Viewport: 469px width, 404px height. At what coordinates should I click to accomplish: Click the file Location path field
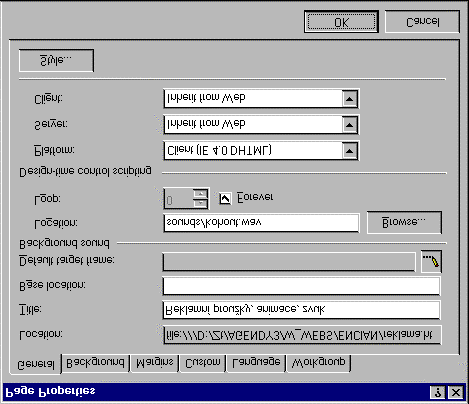(302, 335)
